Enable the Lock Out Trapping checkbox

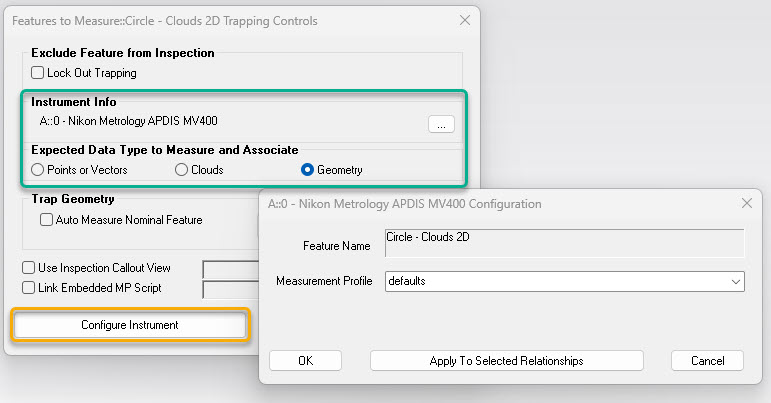tap(37, 73)
